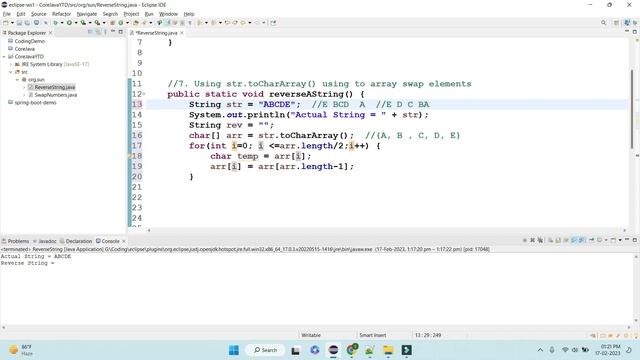Click the Save toolbar icon
The image size is (640, 360).
[x=19, y=23]
